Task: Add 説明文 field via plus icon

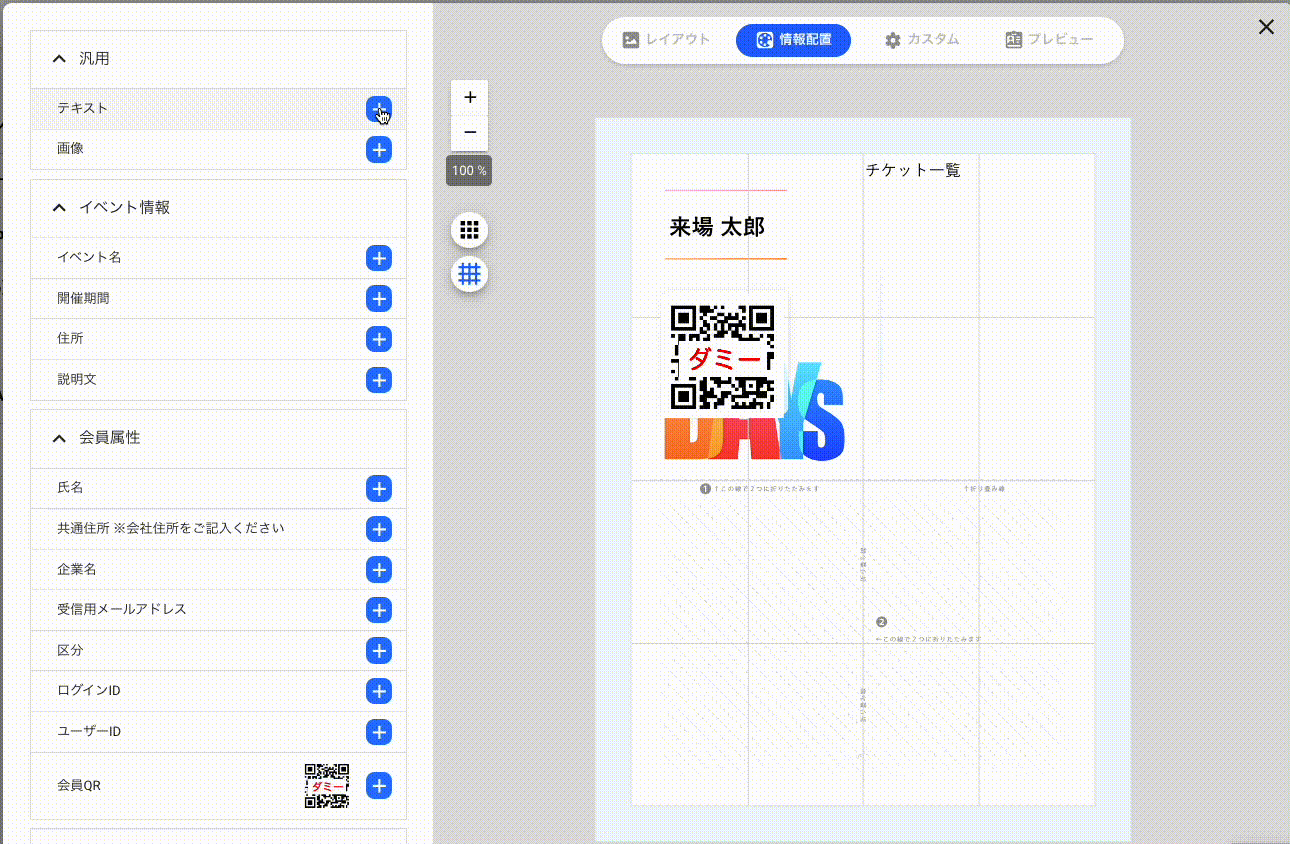Action: point(378,380)
